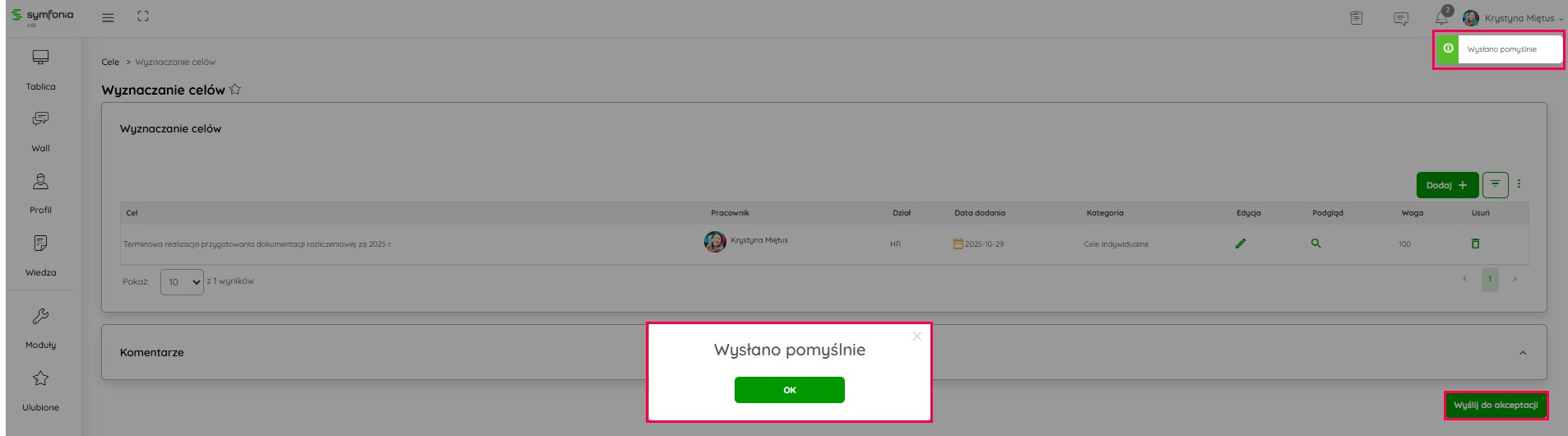The width and height of the screenshot is (1568, 436).
Task: Close the Wysłano pomyślnie dialog
Action: [x=916, y=336]
